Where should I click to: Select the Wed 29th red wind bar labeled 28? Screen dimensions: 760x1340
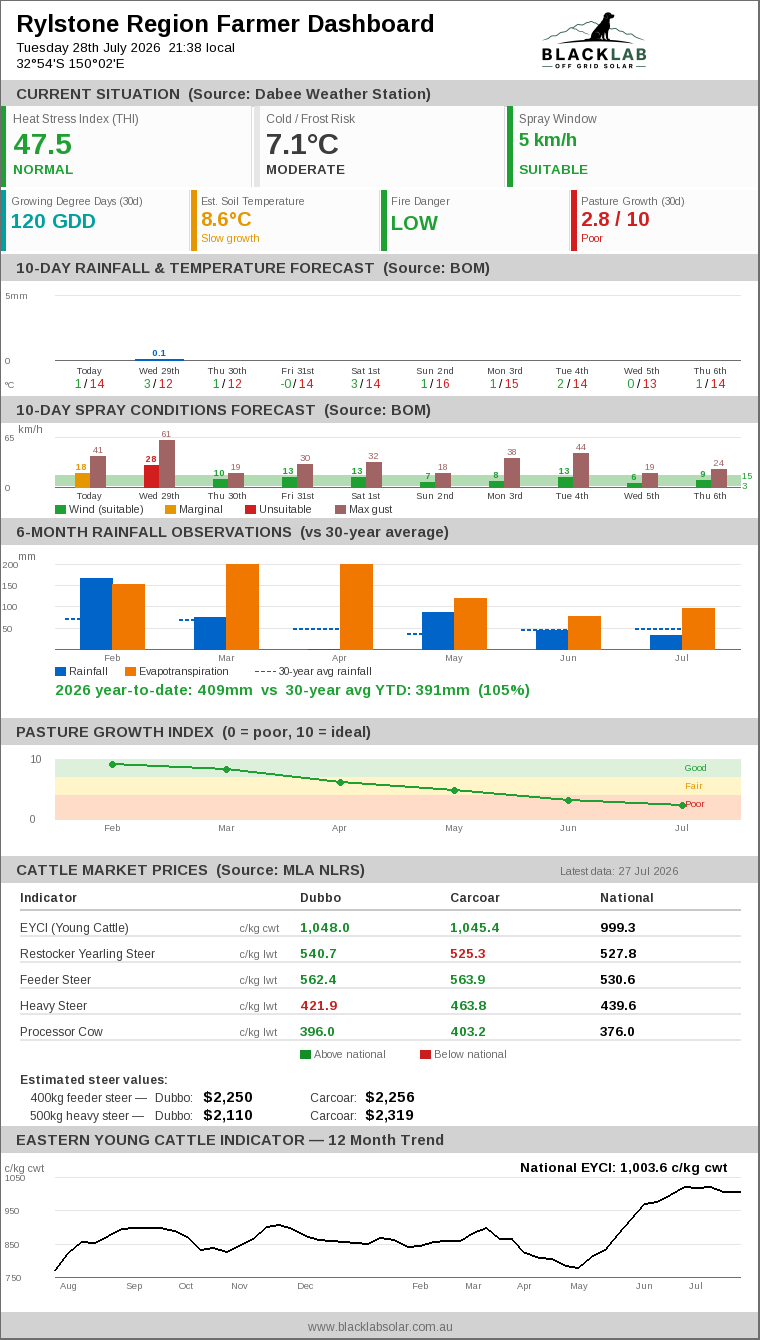151,476
